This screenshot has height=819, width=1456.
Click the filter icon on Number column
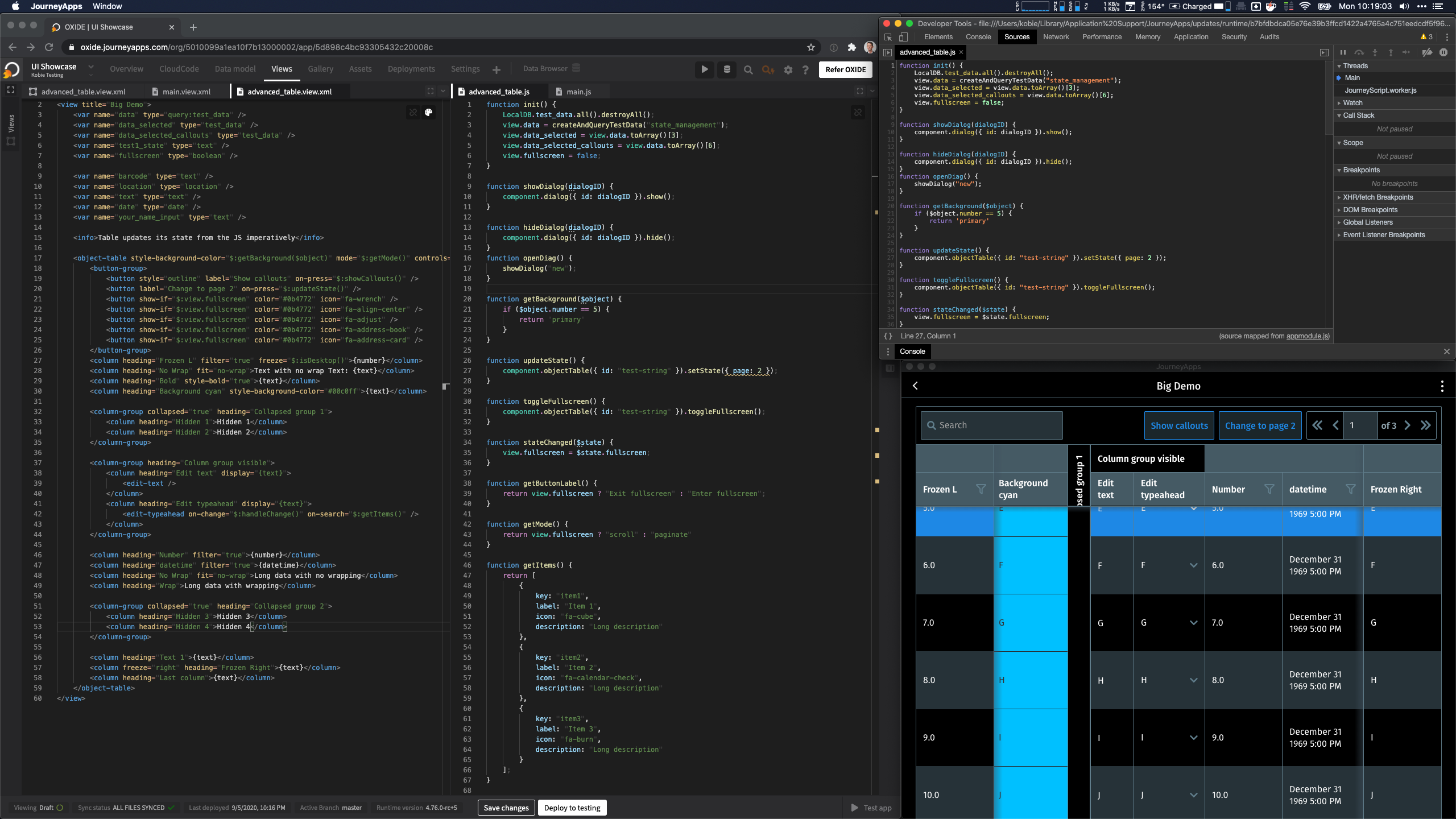click(x=1269, y=489)
